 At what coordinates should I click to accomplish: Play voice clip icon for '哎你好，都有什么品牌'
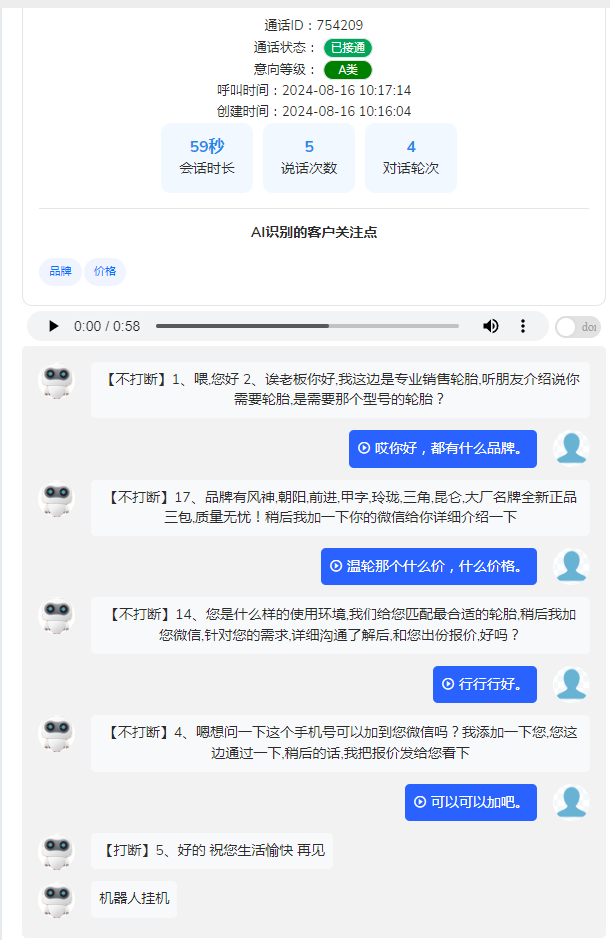[364, 448]
